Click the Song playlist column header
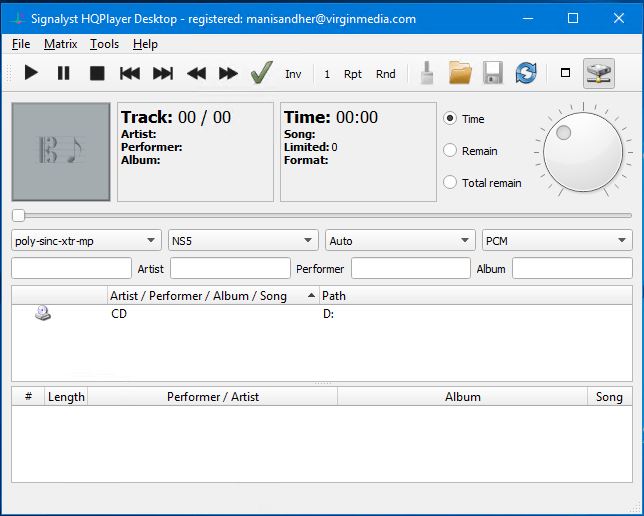644x516 pixels. (x=610, y=396)
